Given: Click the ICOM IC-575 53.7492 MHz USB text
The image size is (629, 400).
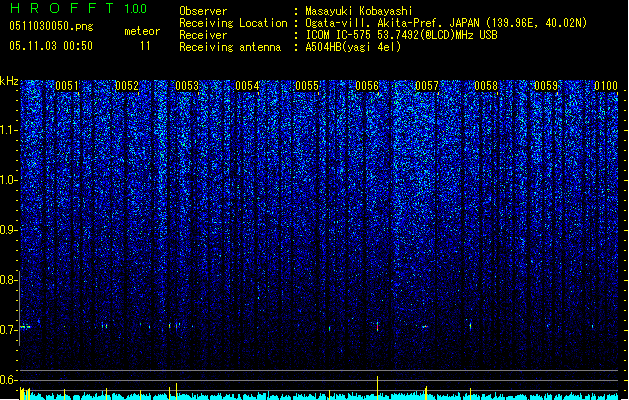Looking at the screenshot, I should 401,35.
